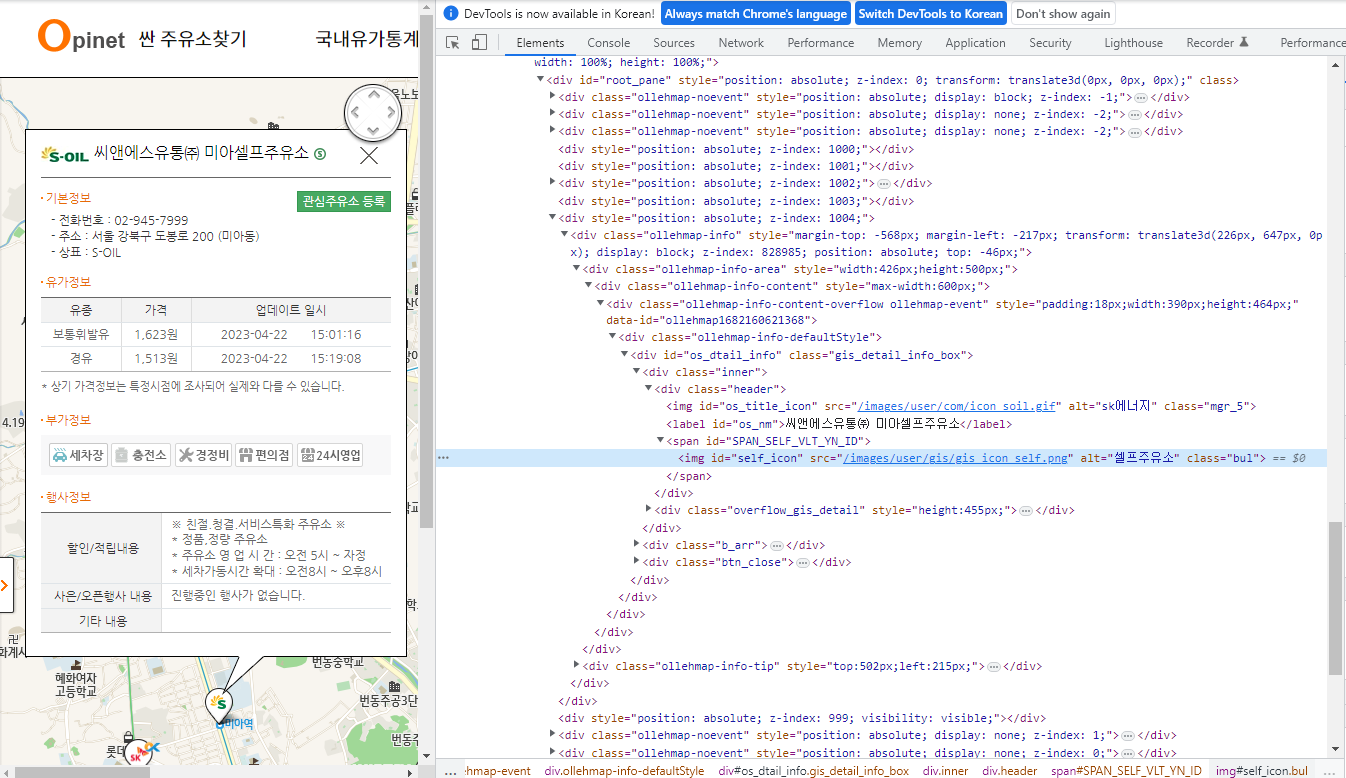Open 싼 주유소찾기 menu item
The width and height of the screenshot is (1346, 778).
point(193,39)
